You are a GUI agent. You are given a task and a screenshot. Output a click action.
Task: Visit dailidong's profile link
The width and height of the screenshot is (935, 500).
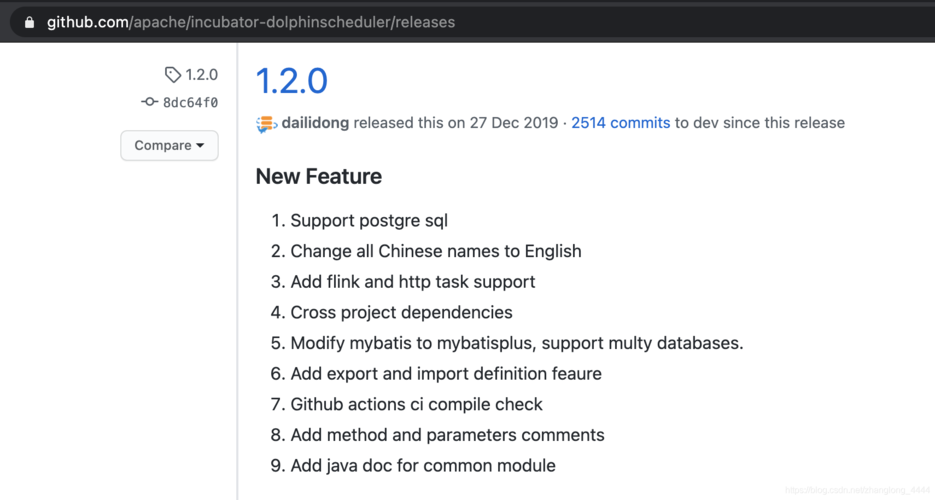coord(315,123)
